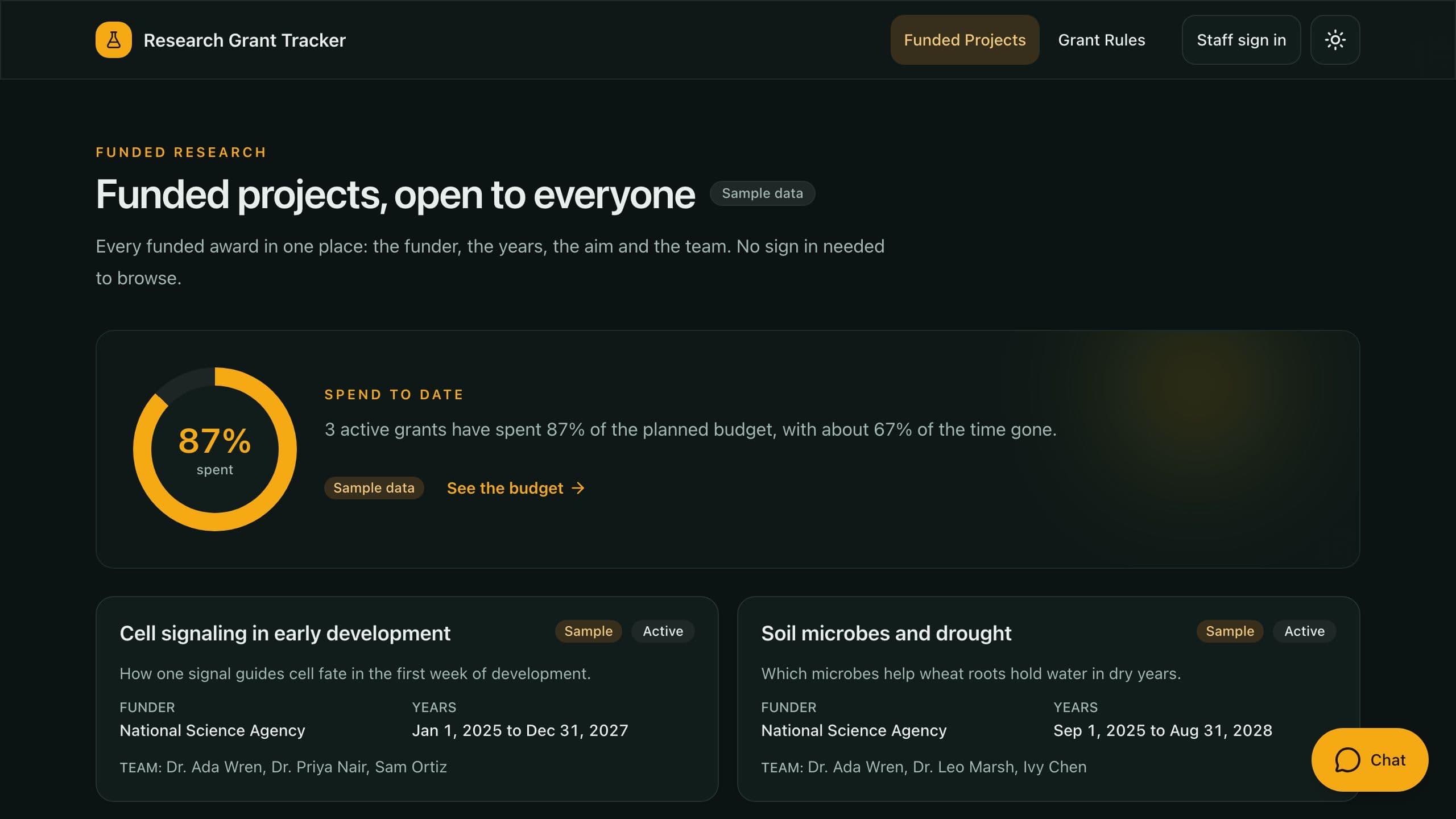Open the Chat bubble button
1456x819 pixels.
click(x=1370, y=760)
